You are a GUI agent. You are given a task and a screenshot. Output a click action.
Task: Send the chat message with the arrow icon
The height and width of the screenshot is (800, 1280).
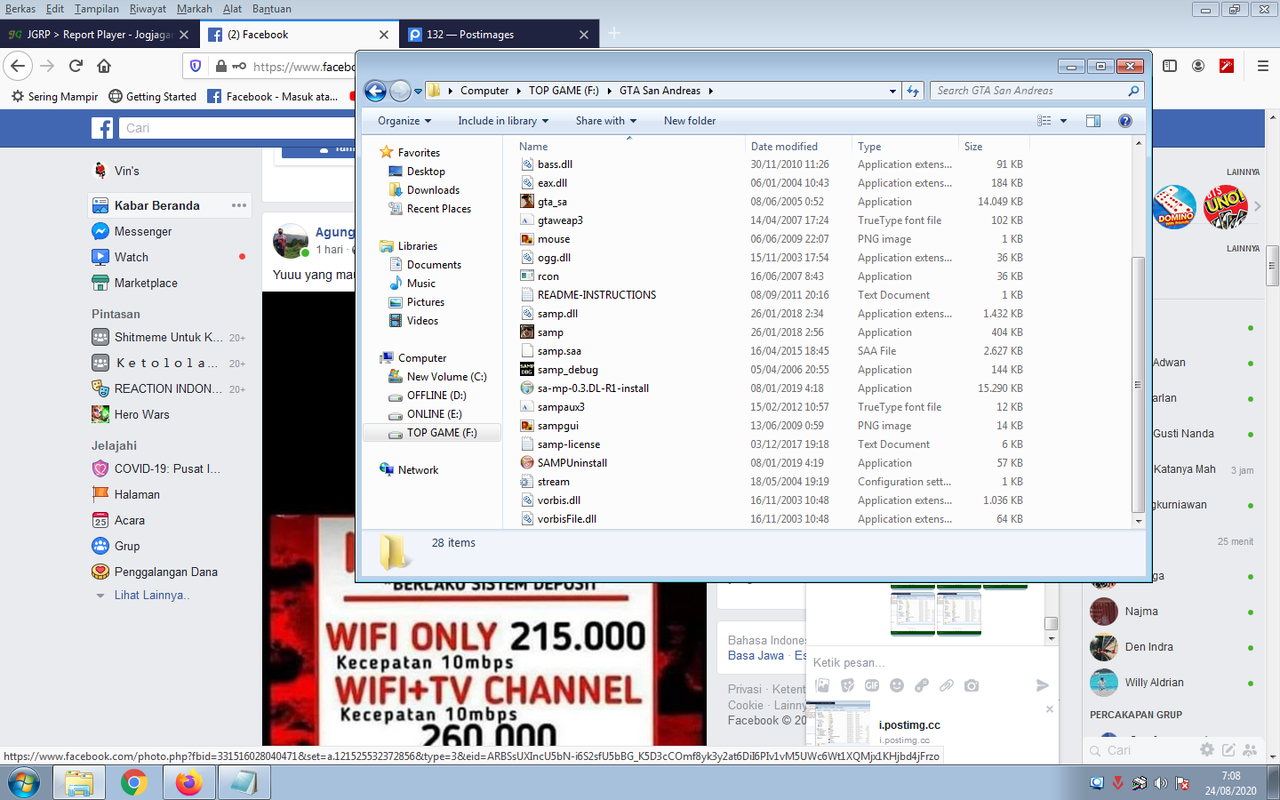pyautogui.click(x=1042, y=686)
